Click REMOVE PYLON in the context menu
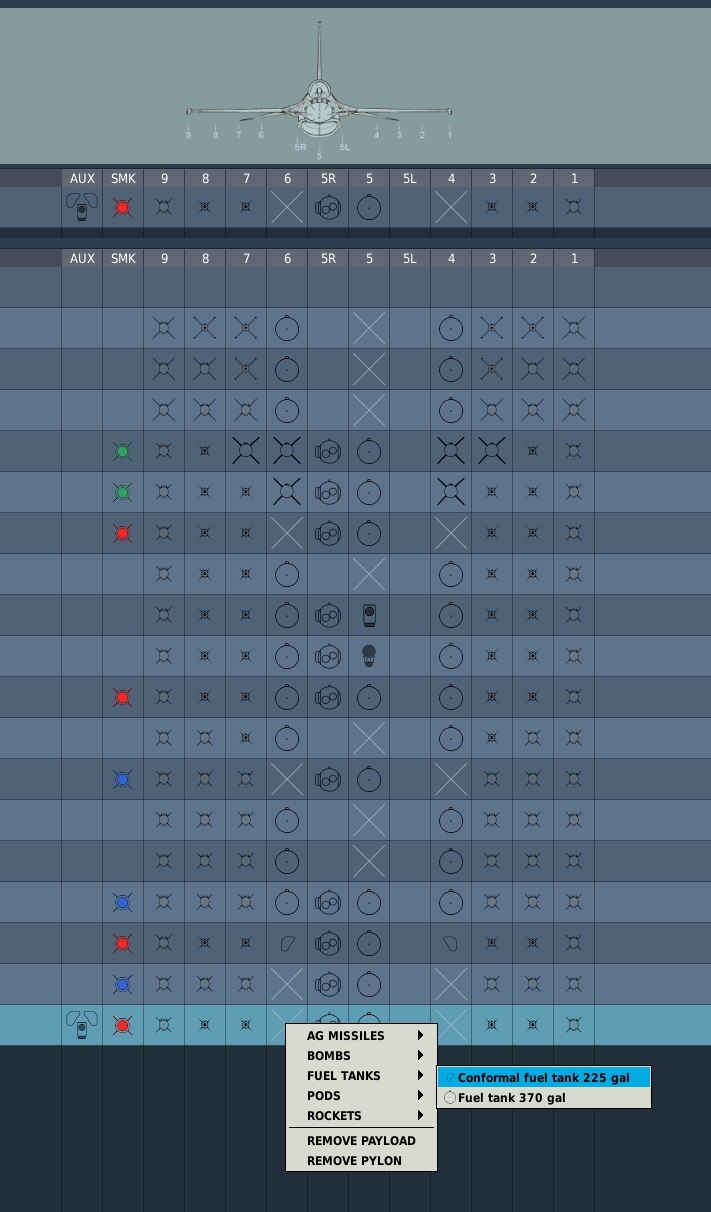The width and height of the screenshot is (711, 1212). 354,1161
